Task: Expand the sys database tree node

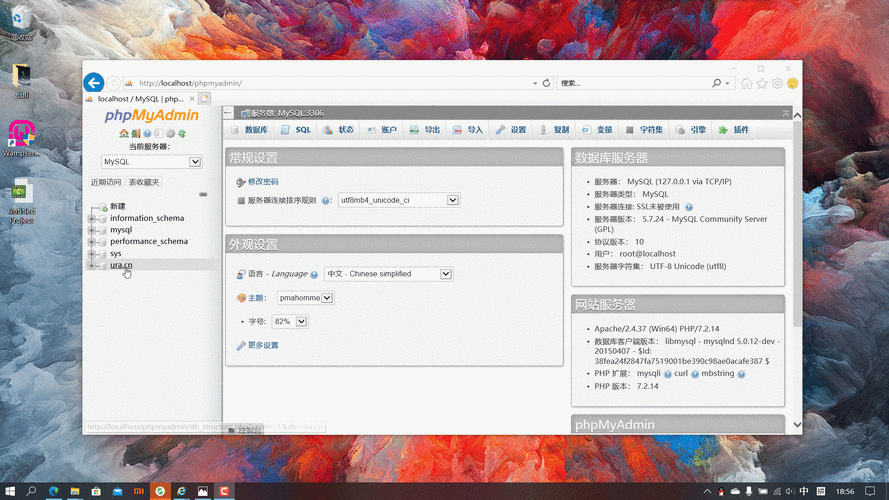Action: [92, 253]
